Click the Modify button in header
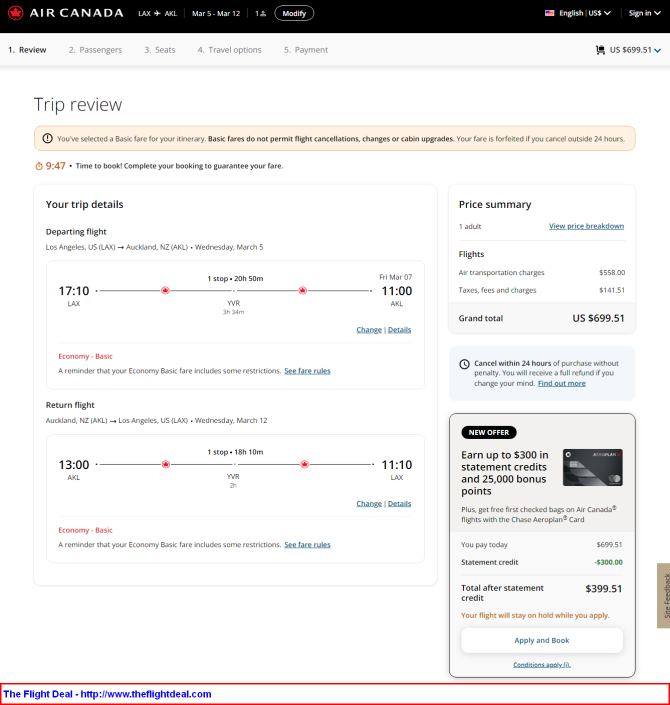Viewport: 670px width, 705px height. pos(294,13)
